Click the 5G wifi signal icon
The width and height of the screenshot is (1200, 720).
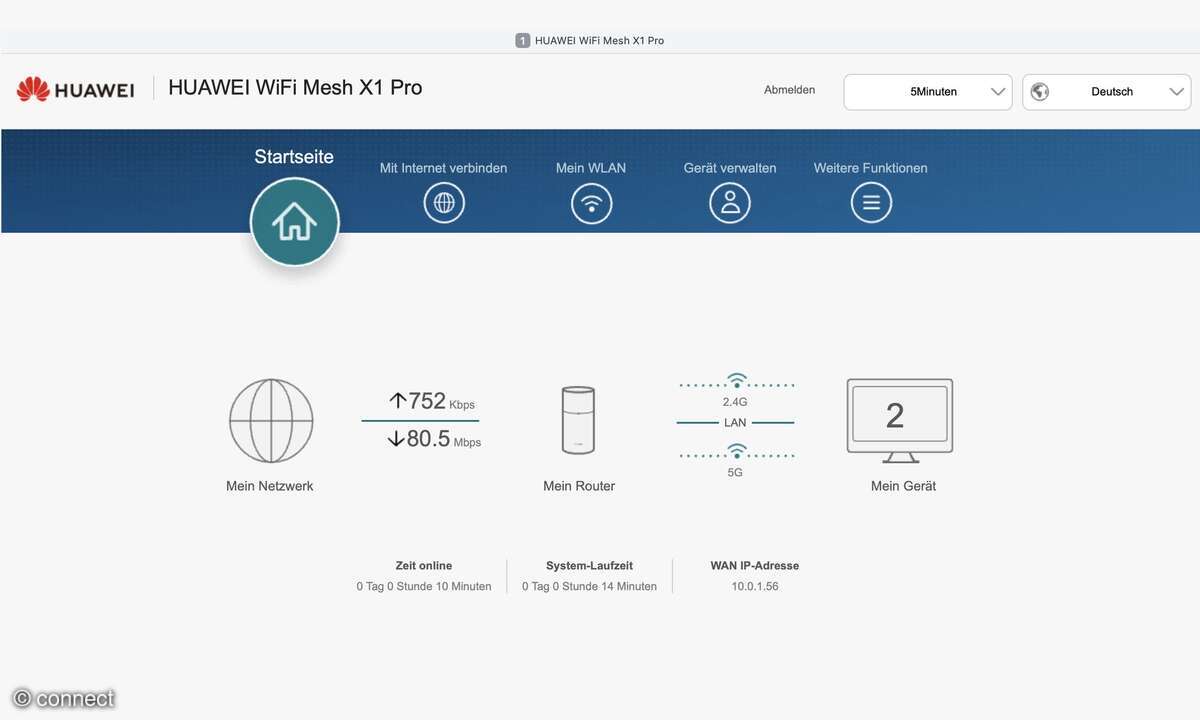[x=737, y=451]
